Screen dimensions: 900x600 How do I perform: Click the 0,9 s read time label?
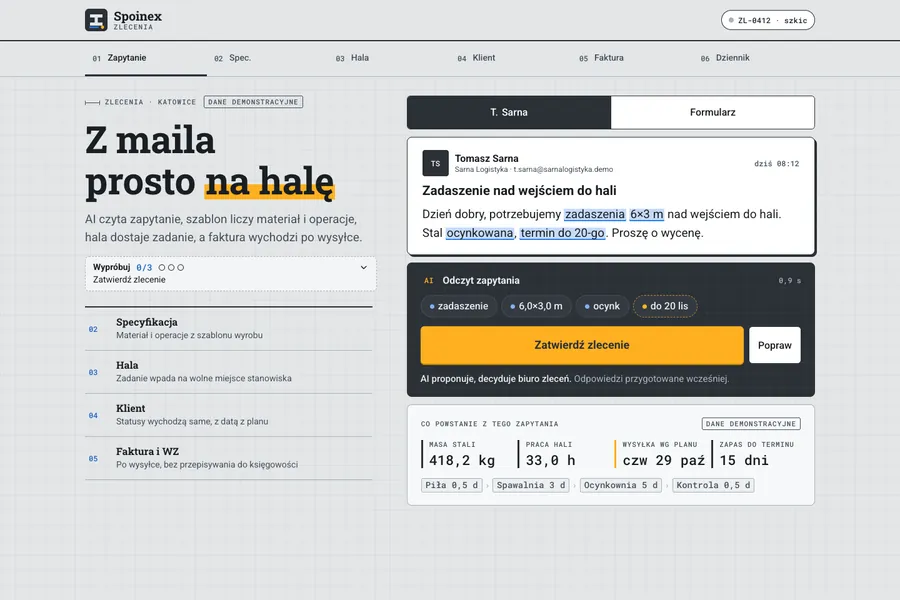coord(789,281)
